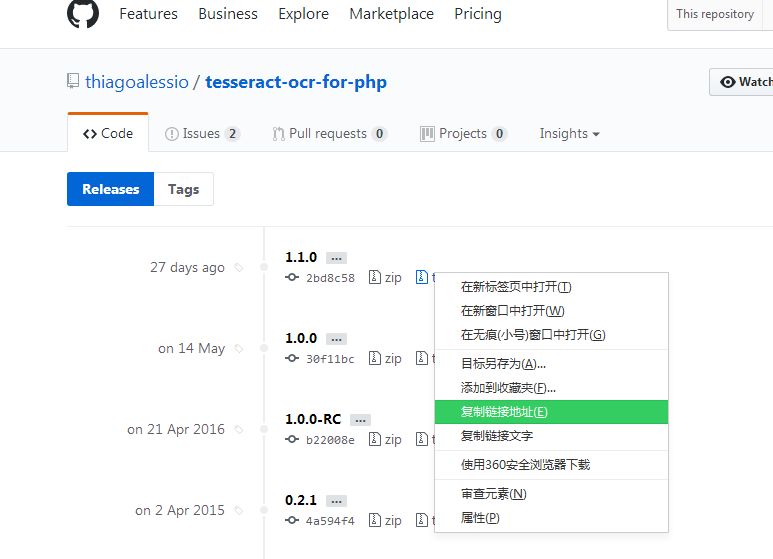Open the 1.0.0 release title link
Viewport: 773px width, 559px height.
(301, 338)
